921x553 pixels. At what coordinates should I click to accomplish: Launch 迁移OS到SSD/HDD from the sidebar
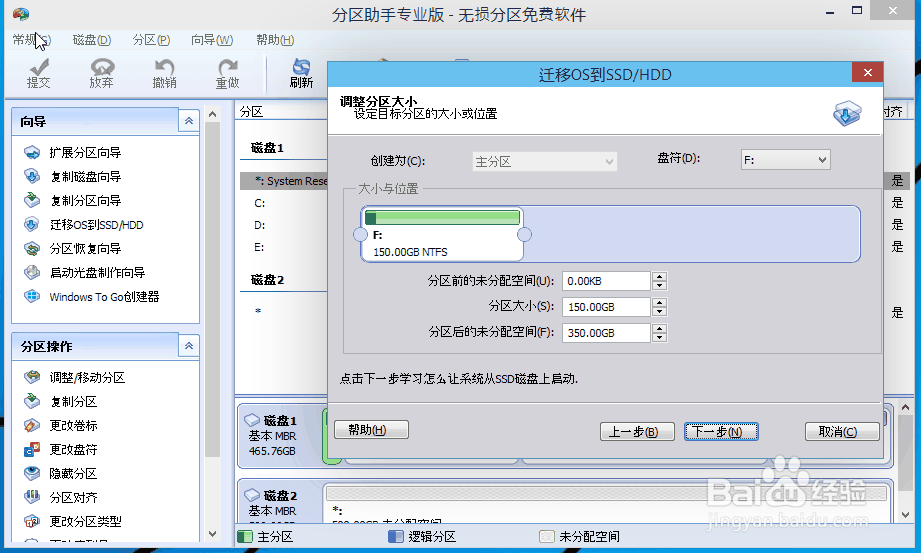coord(96,225)
